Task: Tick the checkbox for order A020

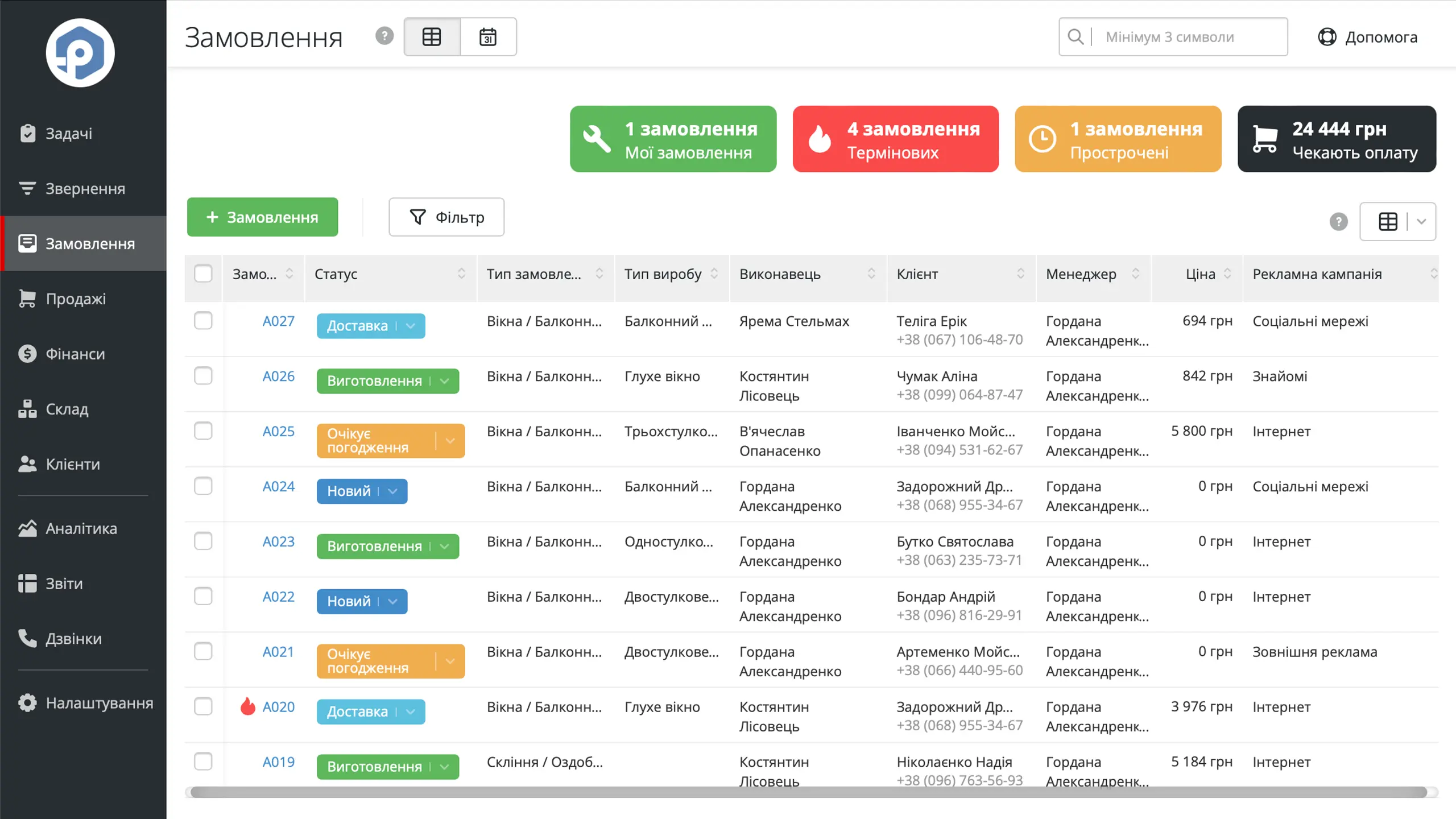Action: point(203,706)
